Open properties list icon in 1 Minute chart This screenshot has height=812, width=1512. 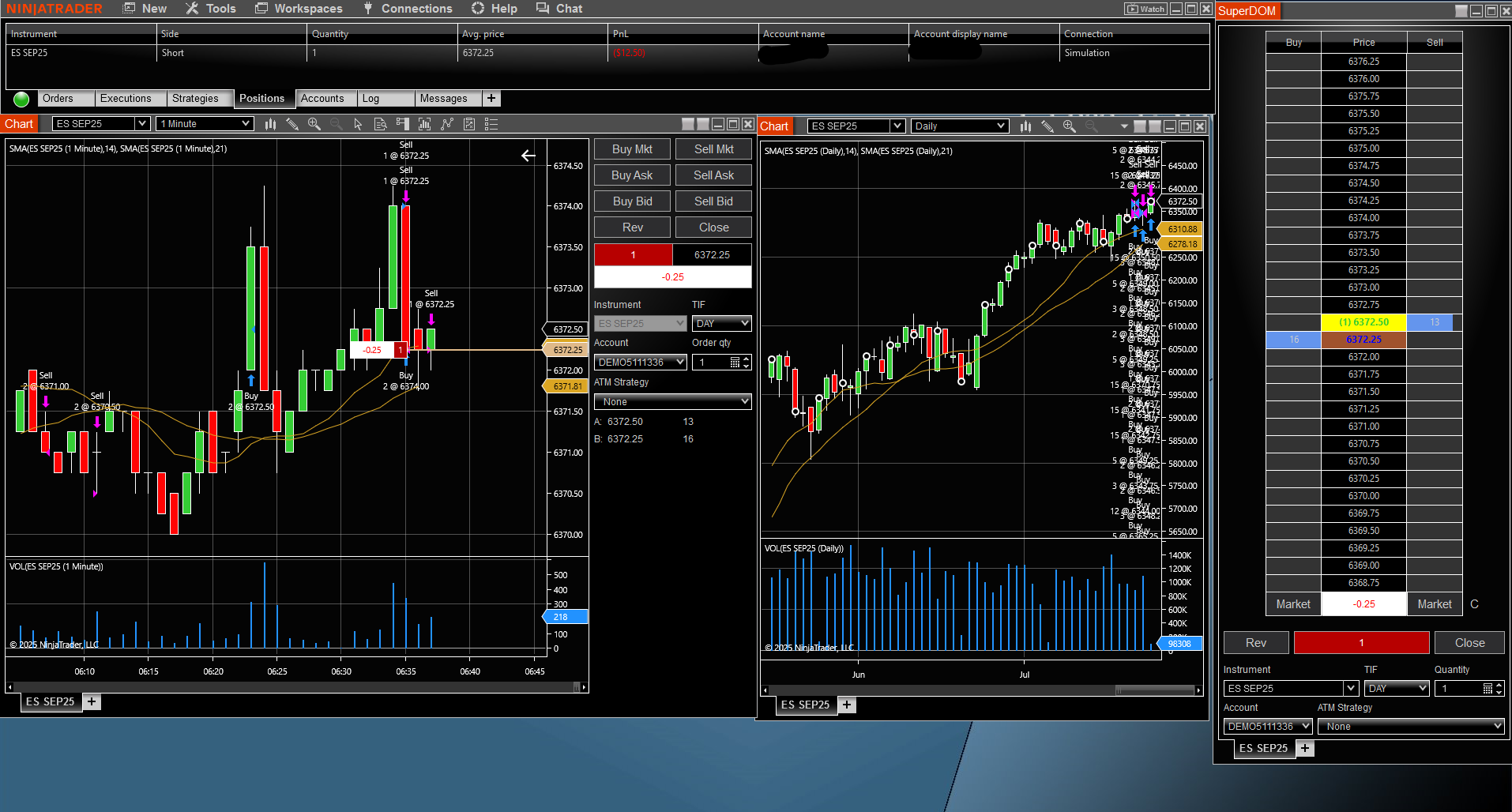(491, 124)
